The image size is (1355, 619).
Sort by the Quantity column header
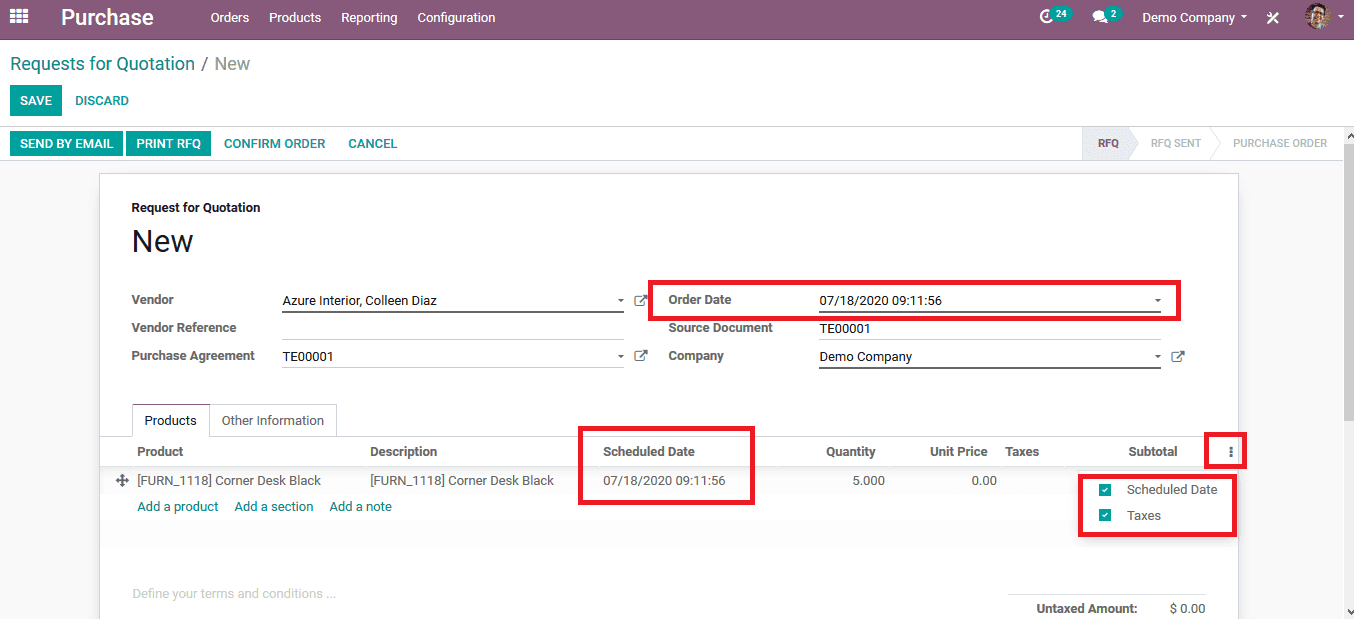click(x=851, y=452)
